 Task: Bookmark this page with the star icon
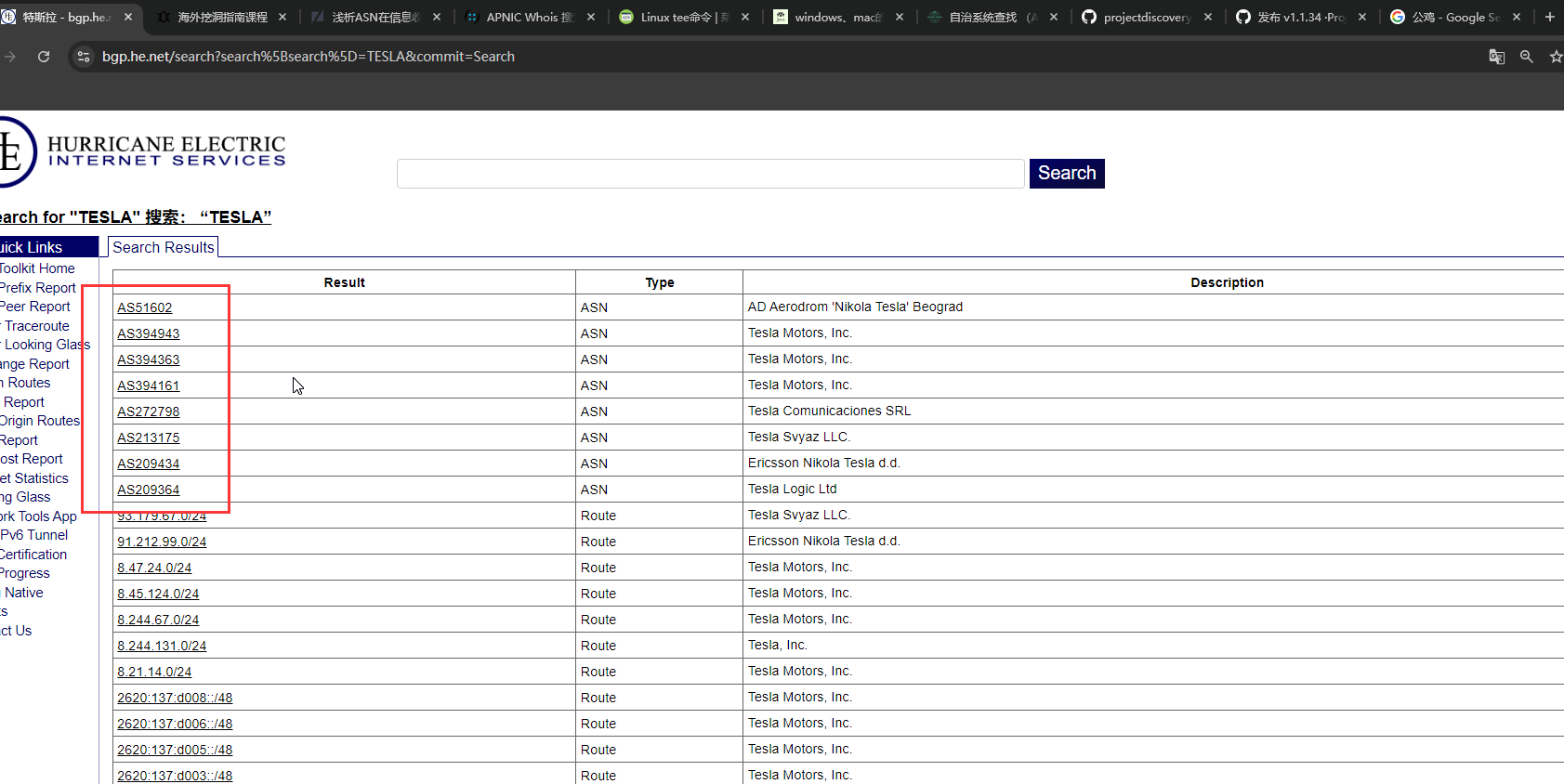[x=1556, y=57]
